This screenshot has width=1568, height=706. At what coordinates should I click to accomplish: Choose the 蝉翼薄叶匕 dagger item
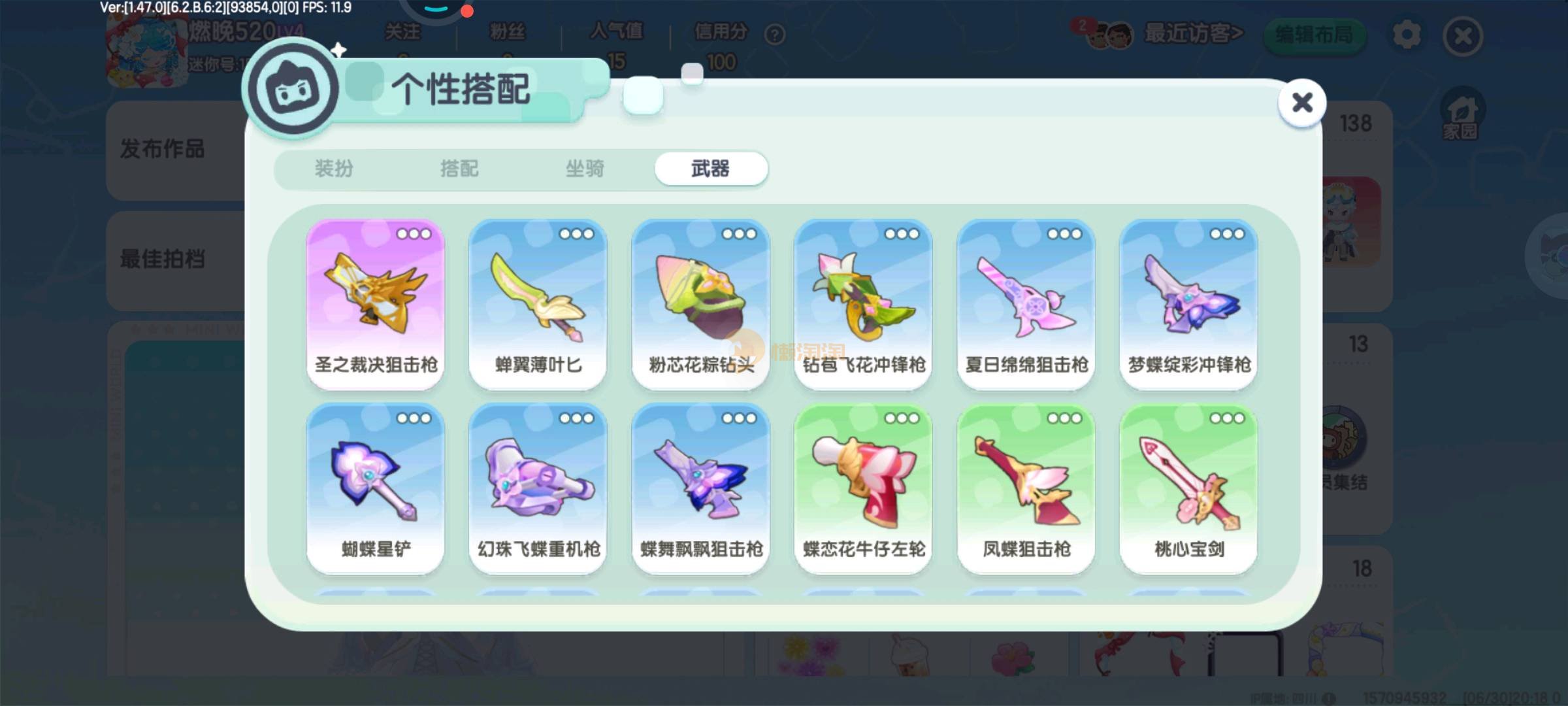click(x=538, y=305)
